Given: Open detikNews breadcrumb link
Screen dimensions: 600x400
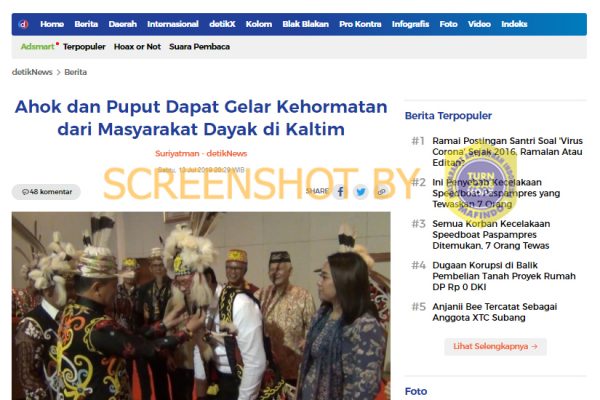Looking at the screenshot, I should 32,72.
